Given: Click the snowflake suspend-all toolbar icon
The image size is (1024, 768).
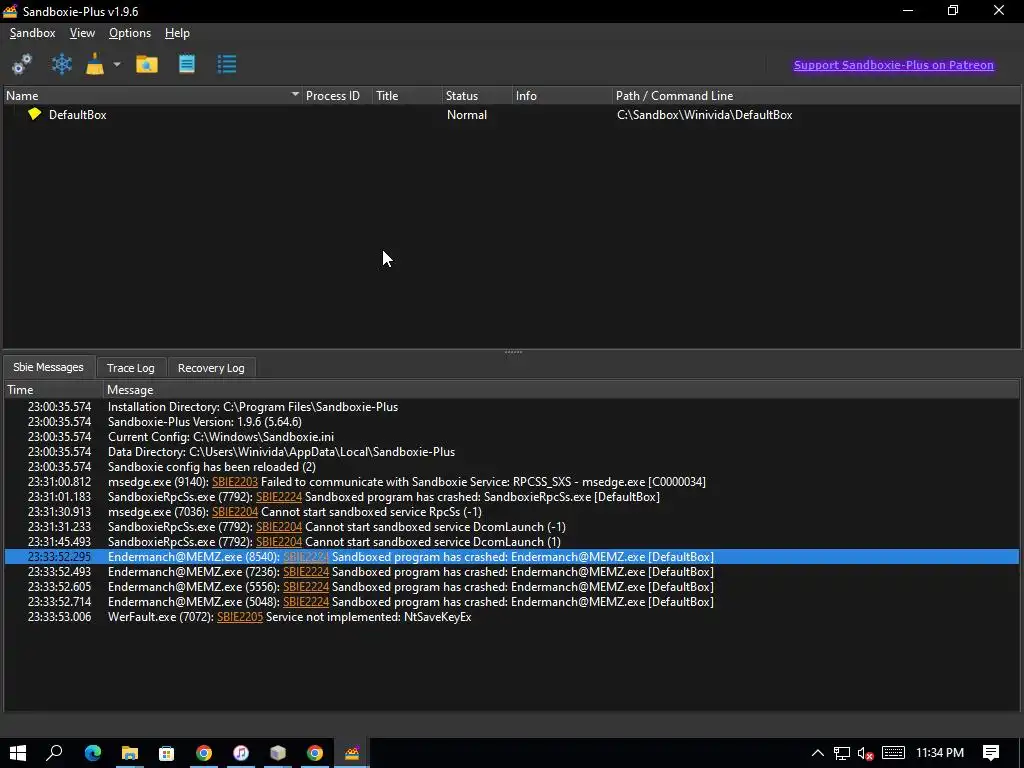Looking at the screenshot, I should [61, 64].
